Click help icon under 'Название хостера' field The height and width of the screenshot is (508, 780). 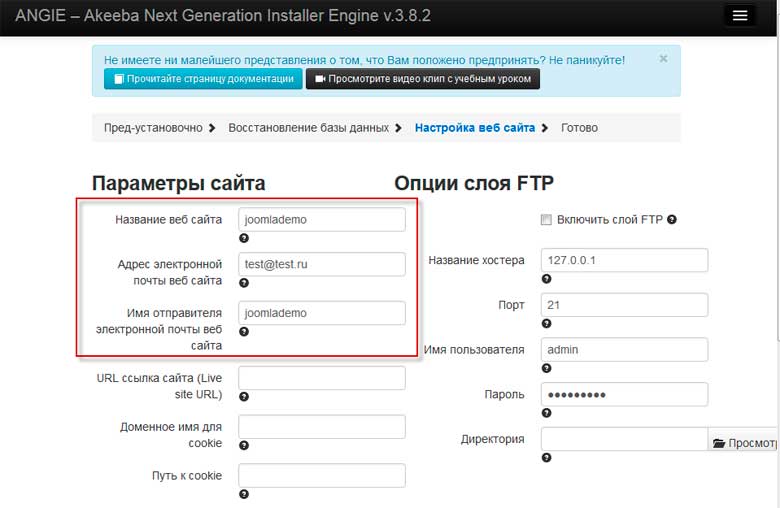(546, 279)
